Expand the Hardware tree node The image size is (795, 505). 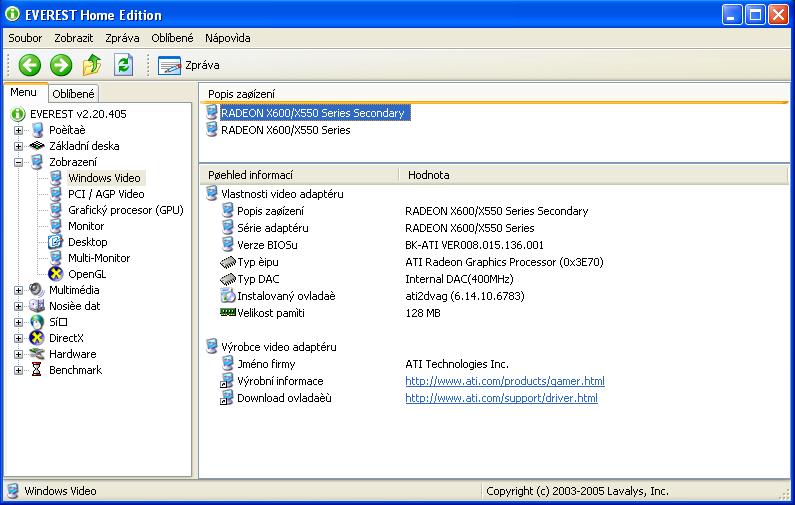coord(19,354)
